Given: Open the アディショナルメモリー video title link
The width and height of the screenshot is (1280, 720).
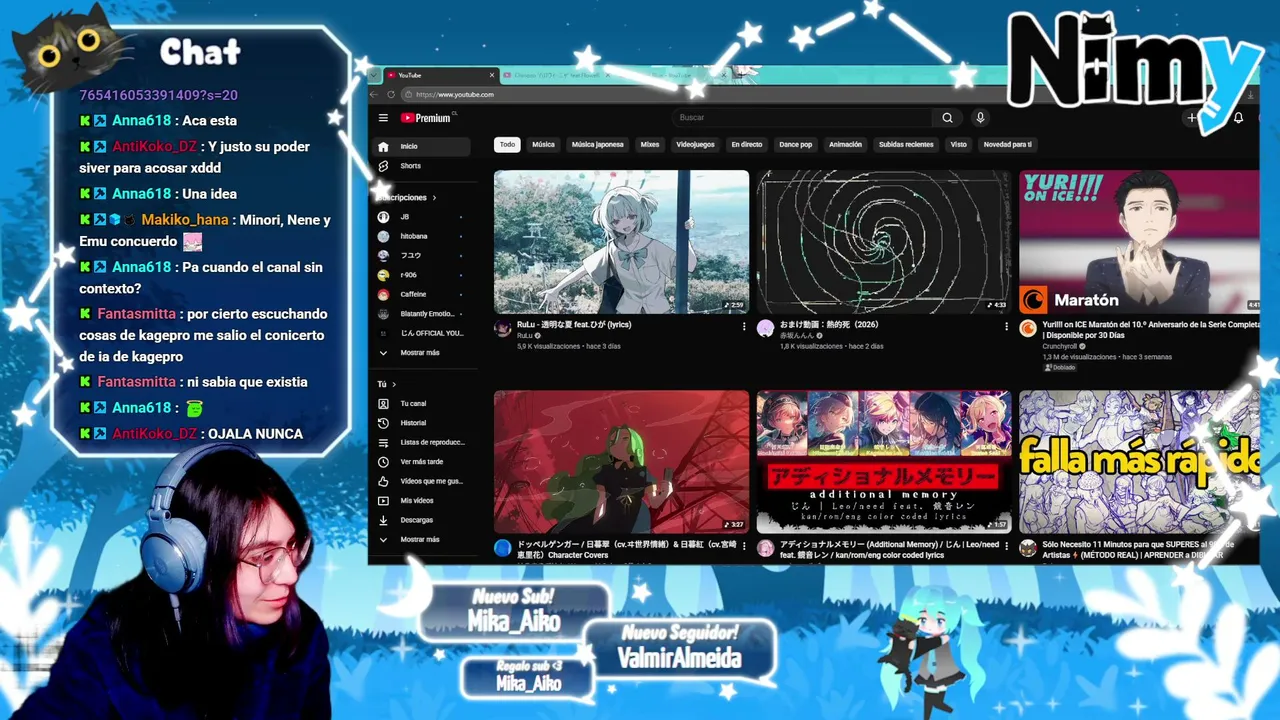Looking at the screenshot, I should (x=889, y=550).
